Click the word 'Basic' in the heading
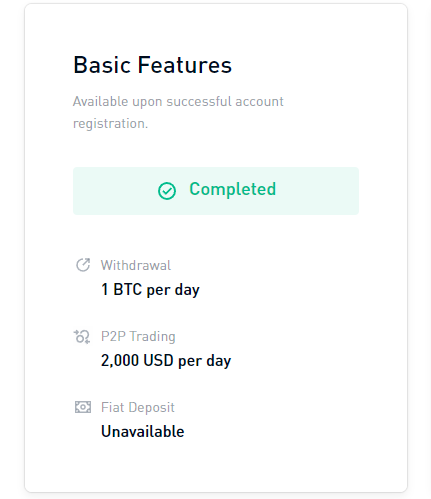Image resolution: width=431 pixels, height=499 pixels. pos(102,65)
